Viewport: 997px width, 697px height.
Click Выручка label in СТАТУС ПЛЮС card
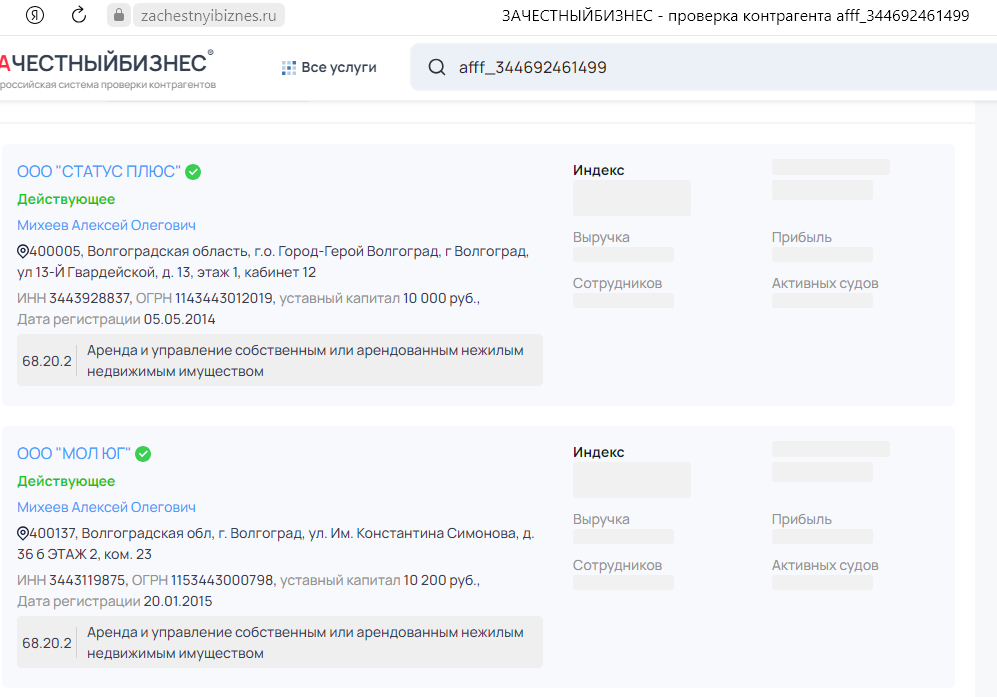coord(601,237)
